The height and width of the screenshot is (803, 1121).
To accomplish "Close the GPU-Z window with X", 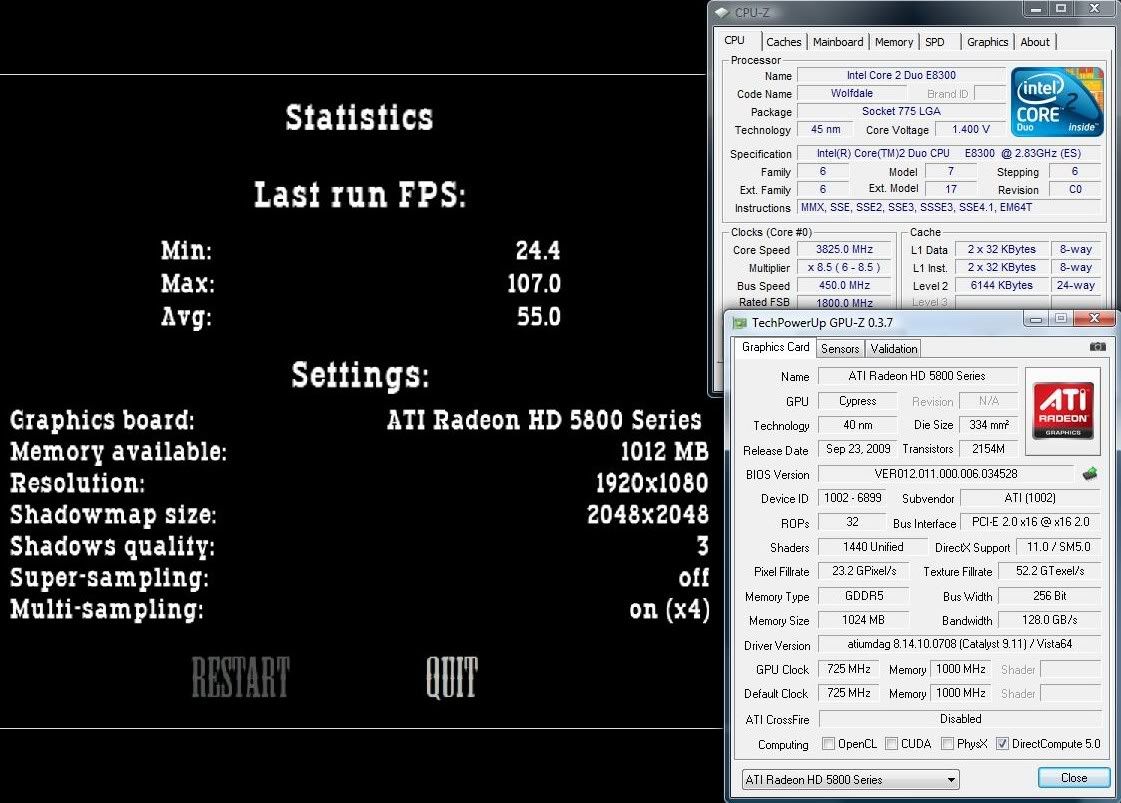I will click(1094, 317).
